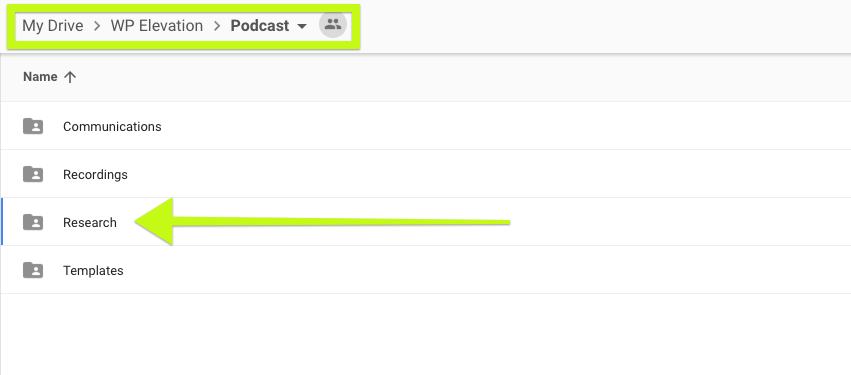Toggle the Name sort direction arrow
This screenshot has width=851, height=375.
[69, 77]
